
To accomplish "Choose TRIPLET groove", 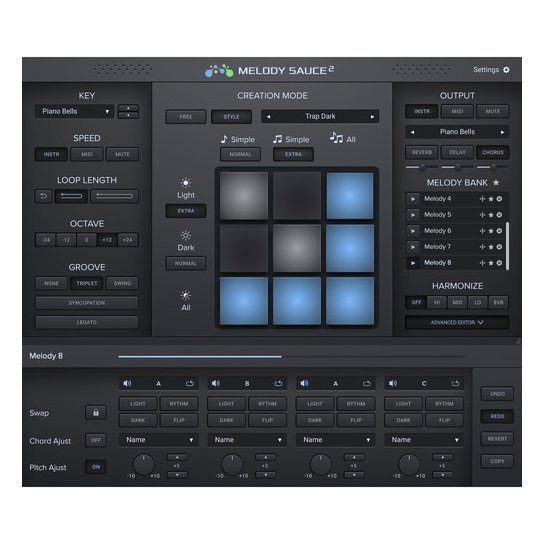I will pos(87,283).
